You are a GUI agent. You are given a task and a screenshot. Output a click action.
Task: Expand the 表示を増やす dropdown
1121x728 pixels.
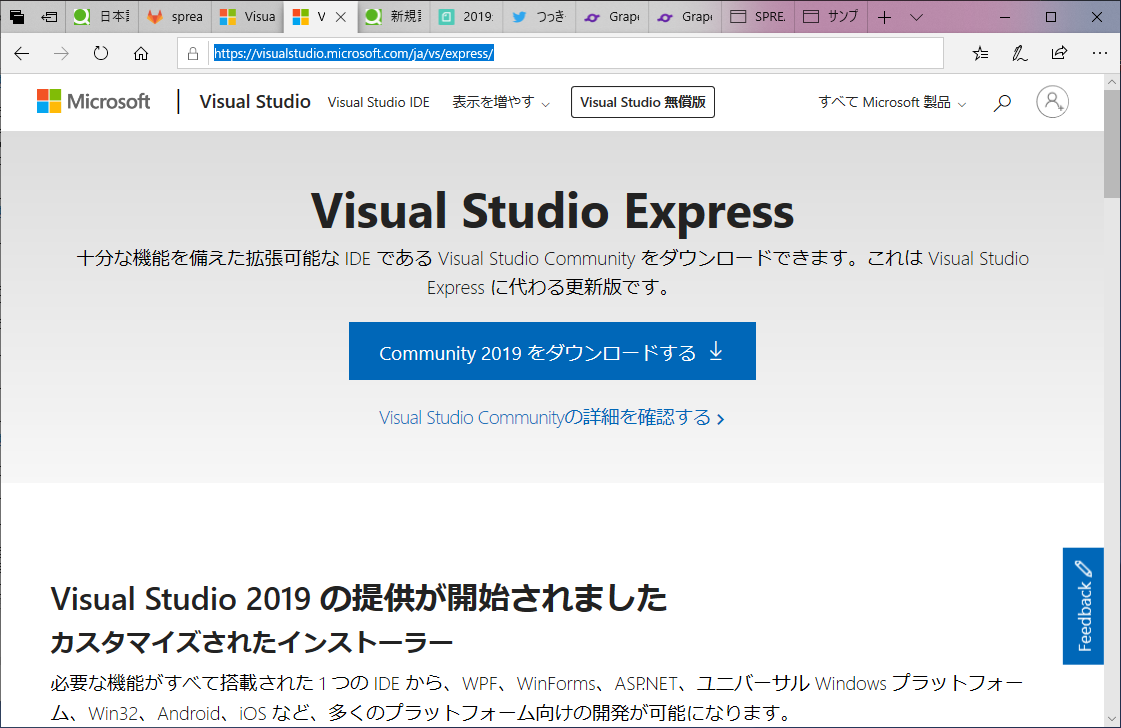point(500,101)
